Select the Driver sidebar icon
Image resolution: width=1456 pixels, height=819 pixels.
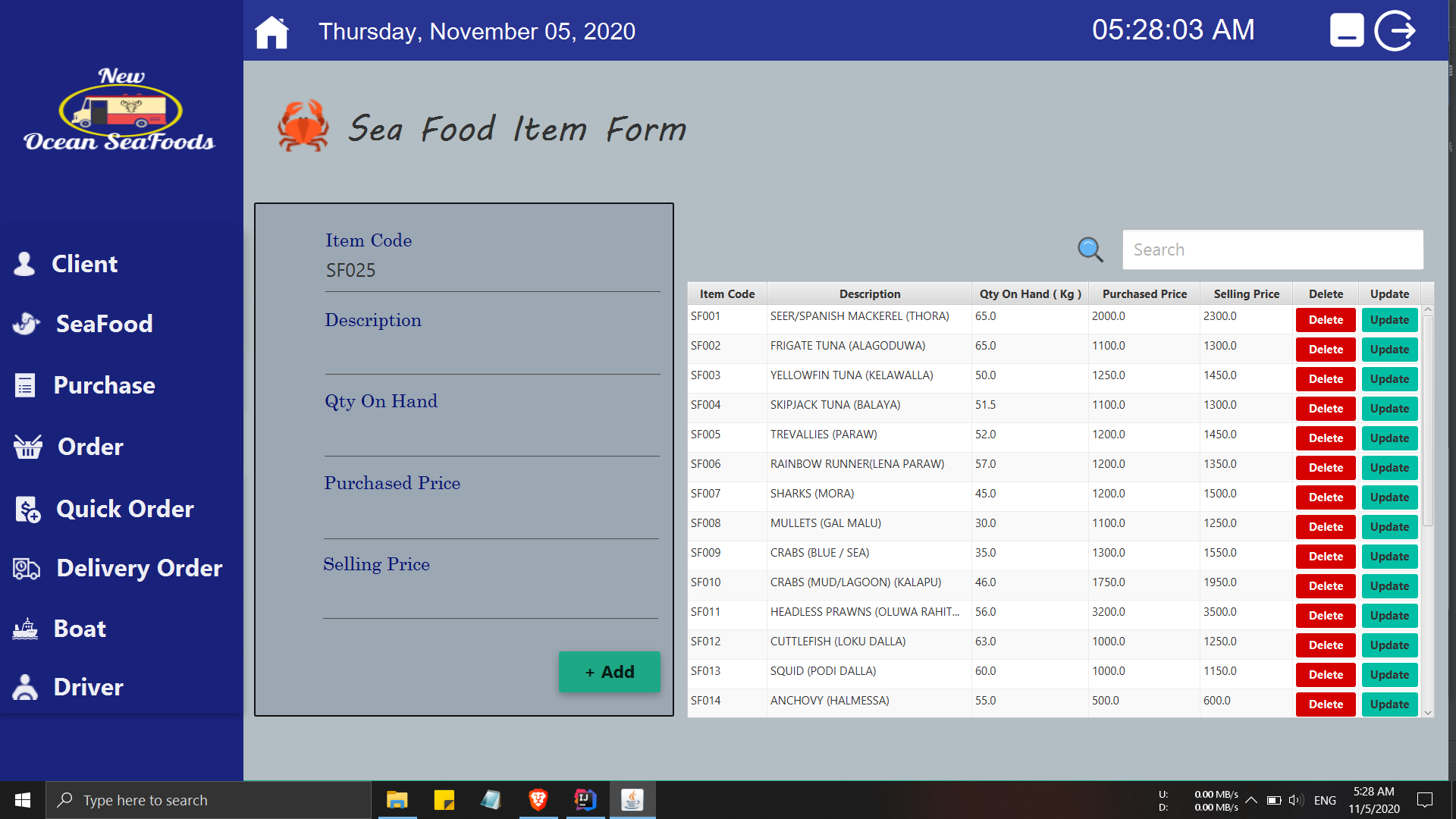pos(25,687)
